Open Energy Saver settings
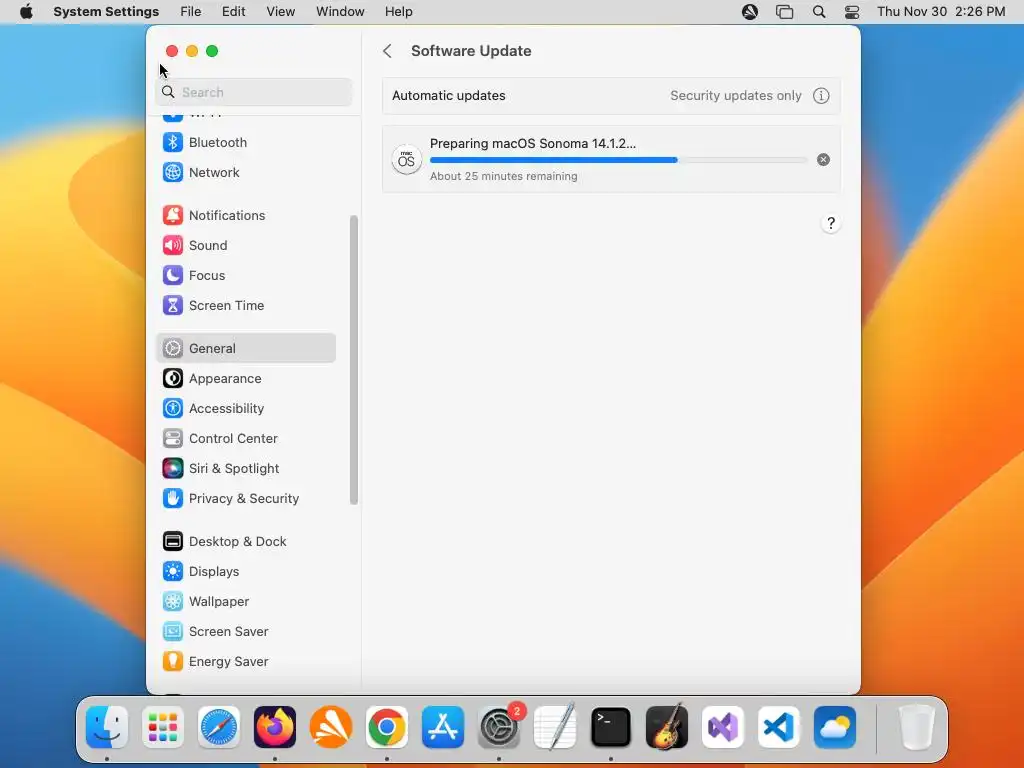 (246, 662)
